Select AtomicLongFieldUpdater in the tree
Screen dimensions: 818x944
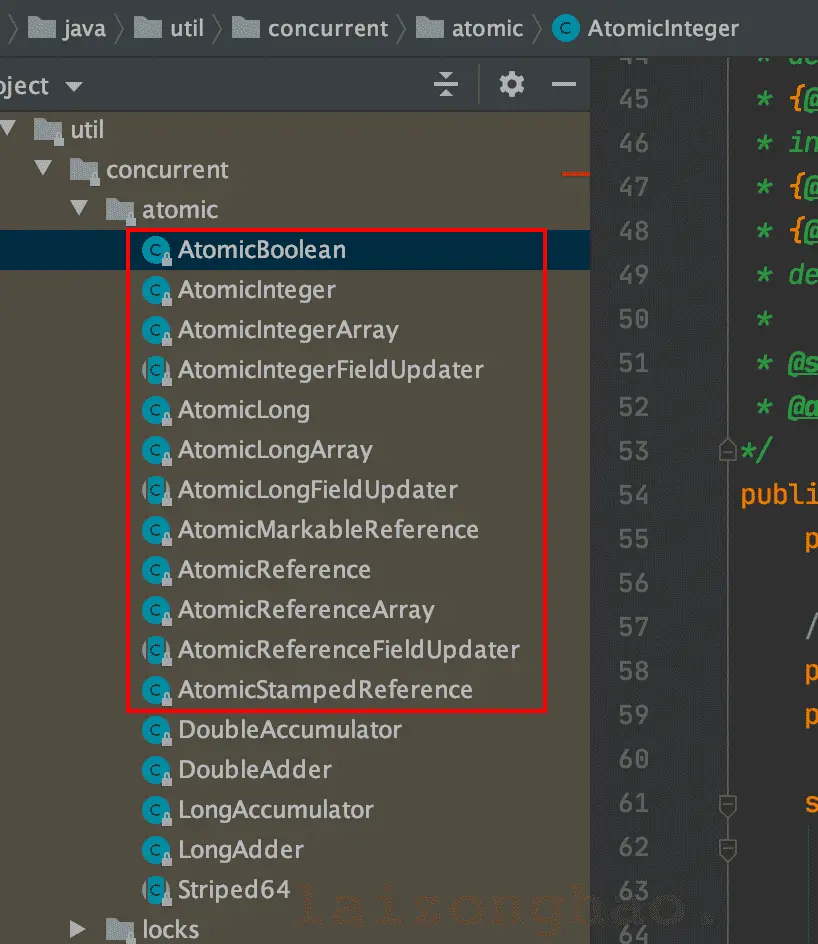[x=318, y=490]
